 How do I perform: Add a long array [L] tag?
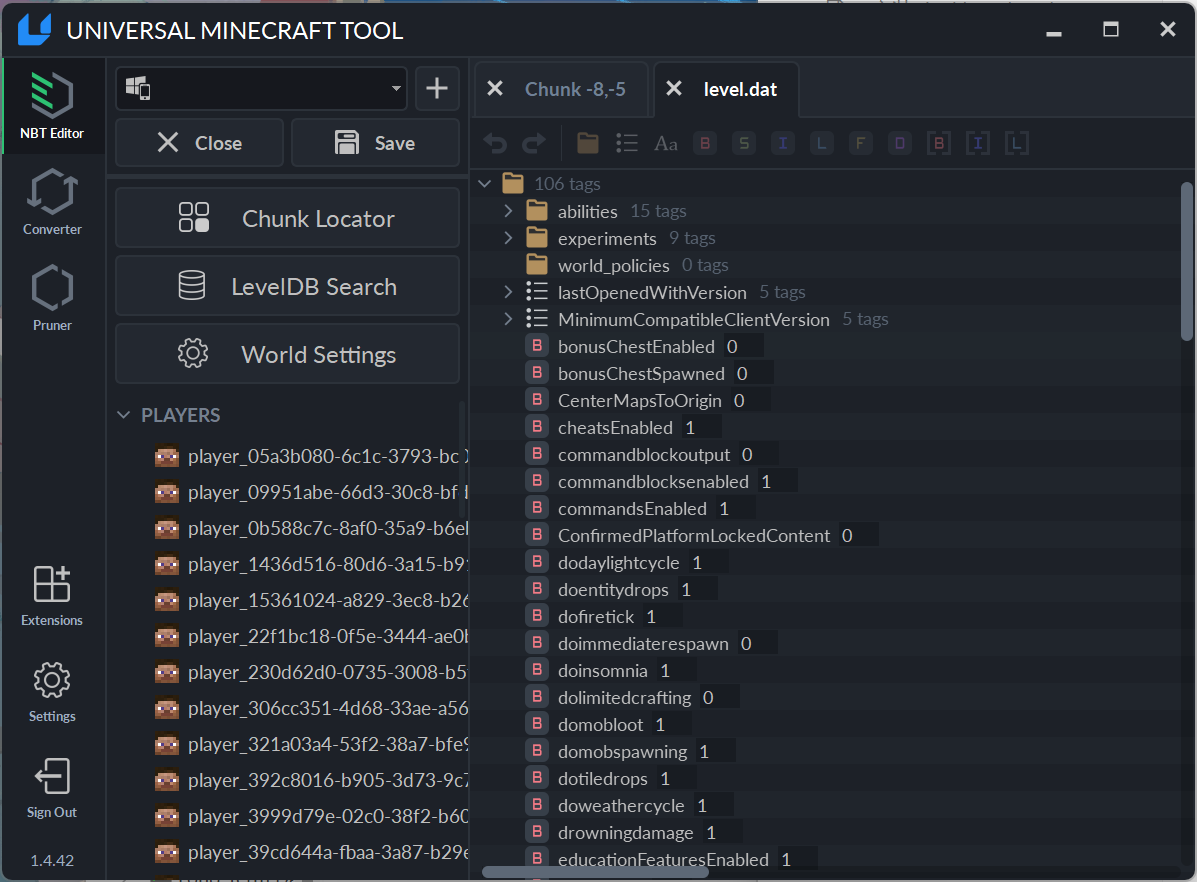[1017, 144]
